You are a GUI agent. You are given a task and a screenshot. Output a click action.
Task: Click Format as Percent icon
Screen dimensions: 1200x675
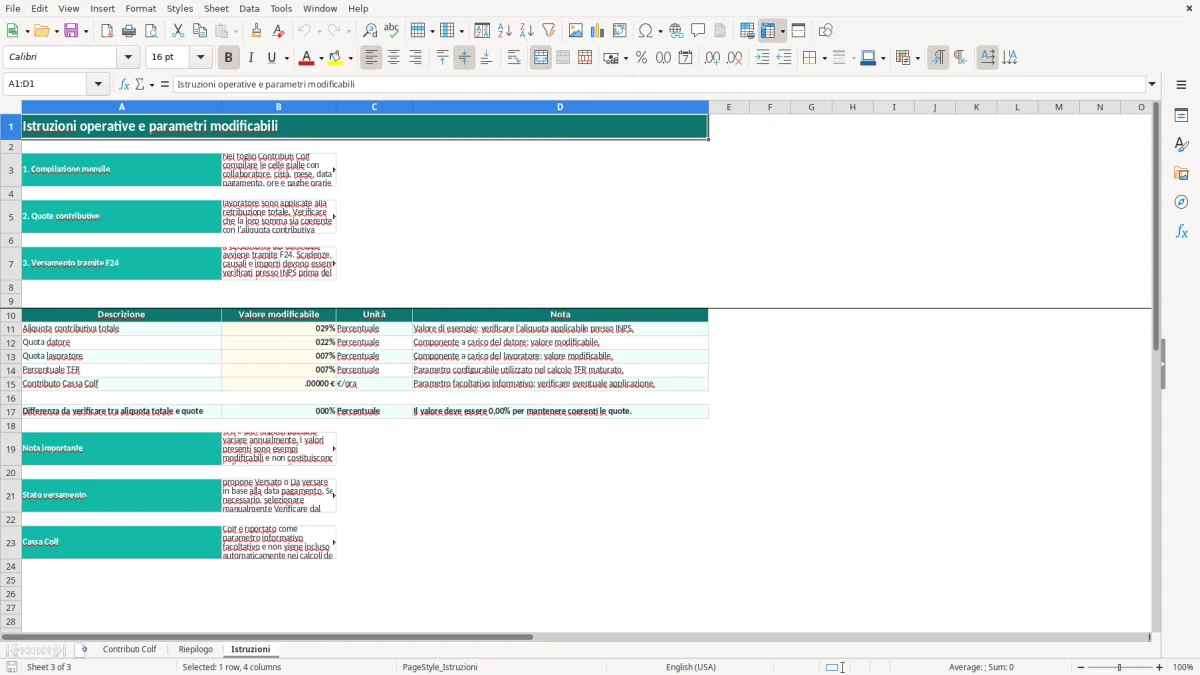(642, 58)
